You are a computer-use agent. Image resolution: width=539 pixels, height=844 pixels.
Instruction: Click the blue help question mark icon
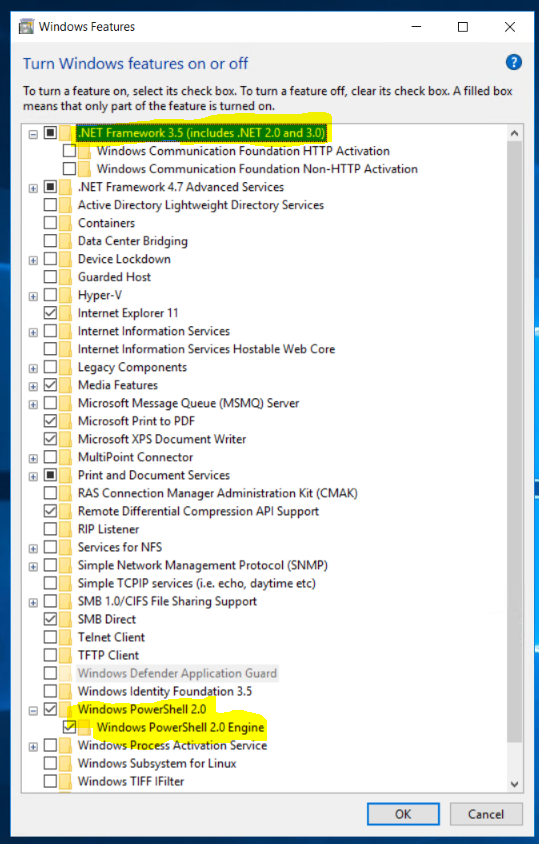click(x=514, y=62)
